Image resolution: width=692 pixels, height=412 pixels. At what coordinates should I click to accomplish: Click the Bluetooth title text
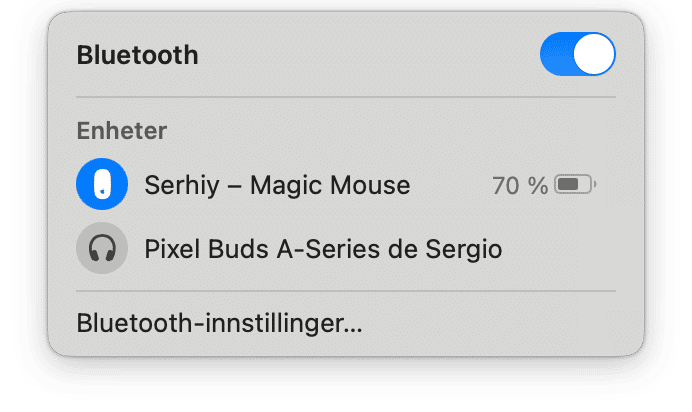click(138, 55)
